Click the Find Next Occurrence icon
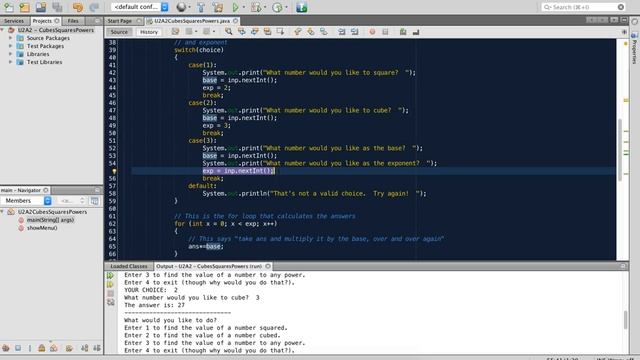640x360 pixels. click(x=255, y=31)
